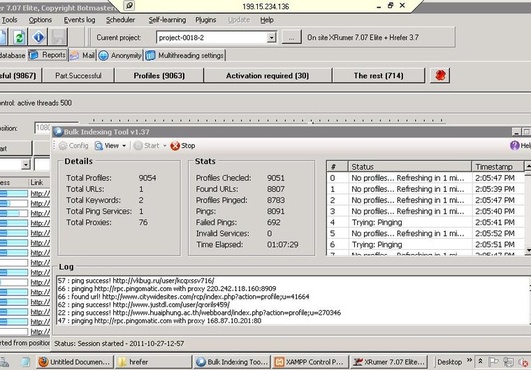Click the browse project ellipsis button
Screen dimensions: 531x370
pyautogui.click(x=291, y=37)
